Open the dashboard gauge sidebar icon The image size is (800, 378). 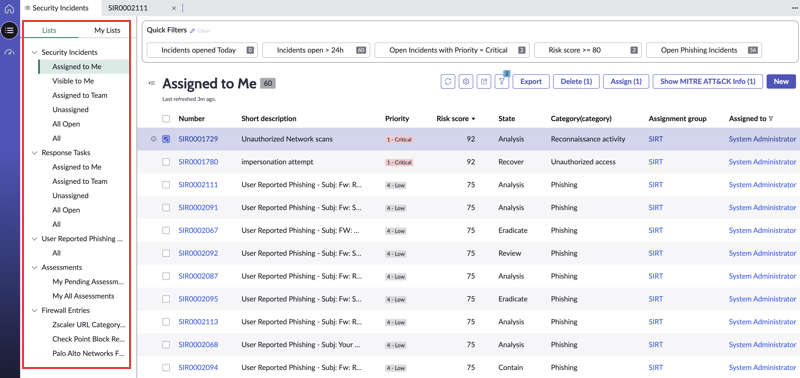pos(9,52)
